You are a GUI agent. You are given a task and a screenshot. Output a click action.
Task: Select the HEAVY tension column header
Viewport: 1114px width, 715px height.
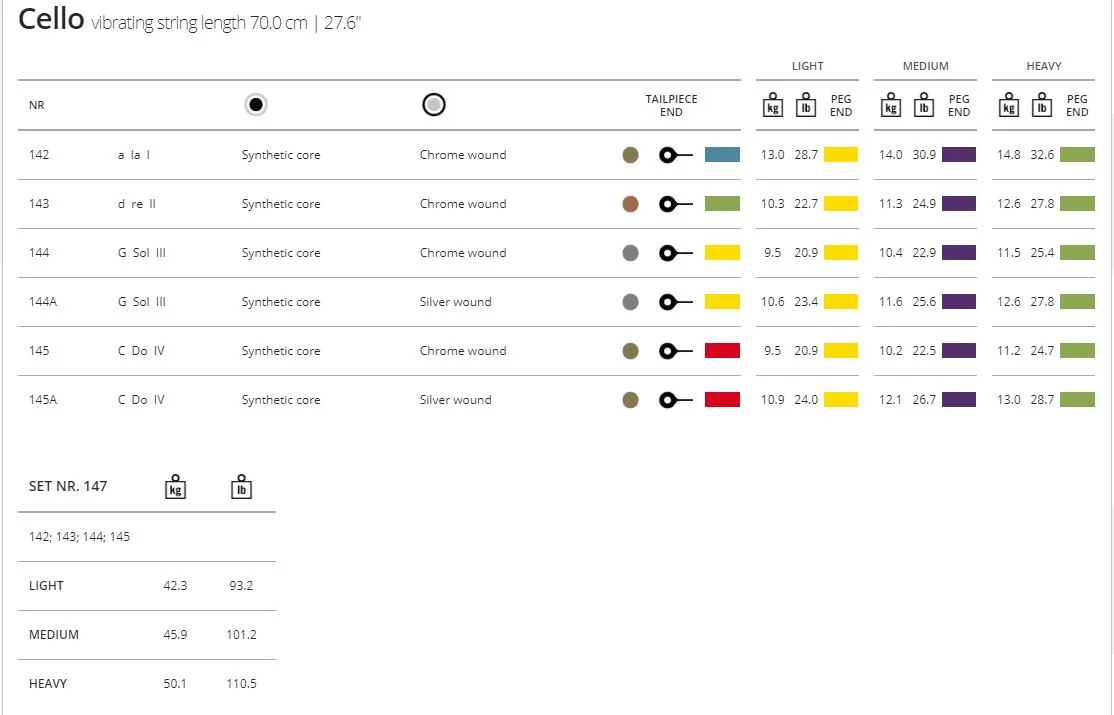pyautogui.click(x=1043, y=66)
